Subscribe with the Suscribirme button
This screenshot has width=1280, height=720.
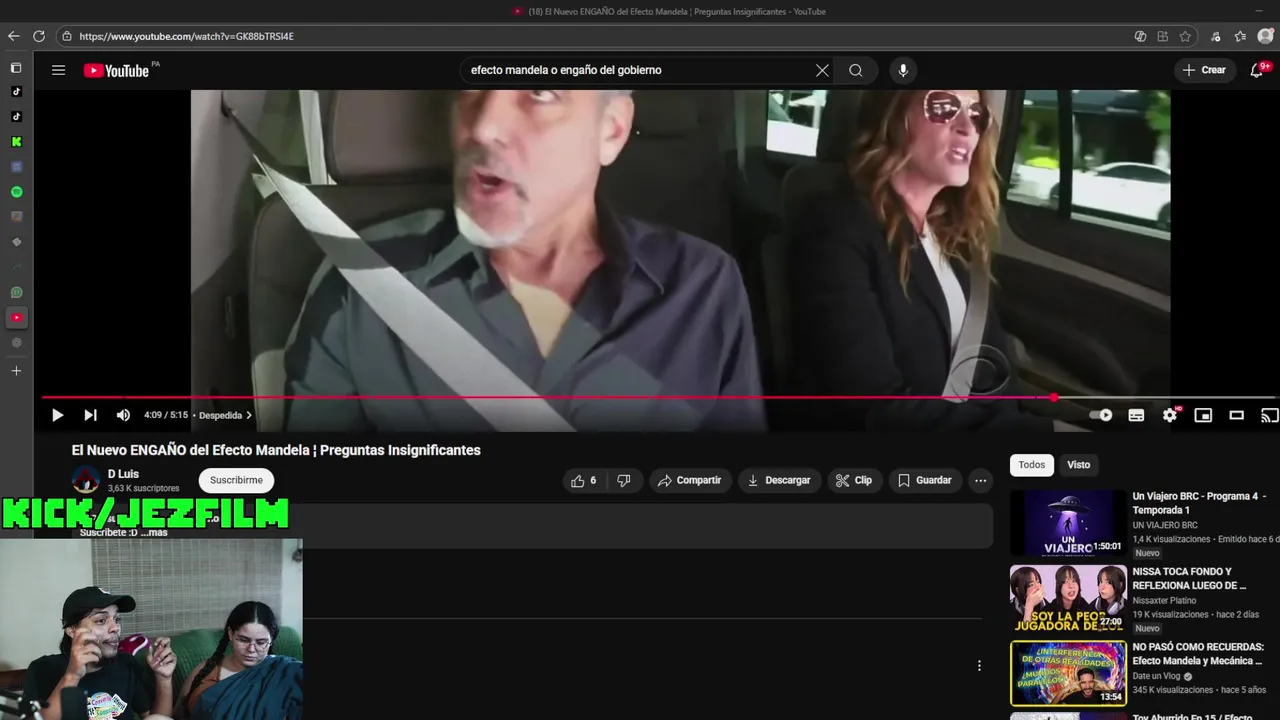pyautogui.click(x=236, y=480)
